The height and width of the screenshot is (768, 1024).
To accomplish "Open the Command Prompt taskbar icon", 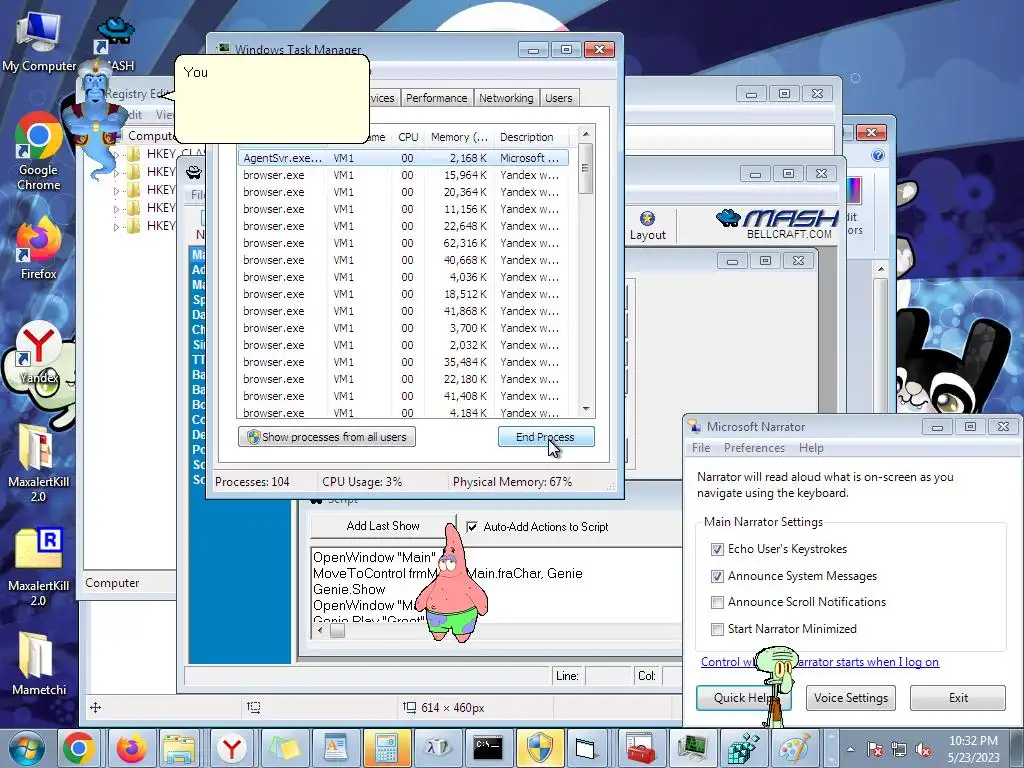I will (x=488, y=748).
